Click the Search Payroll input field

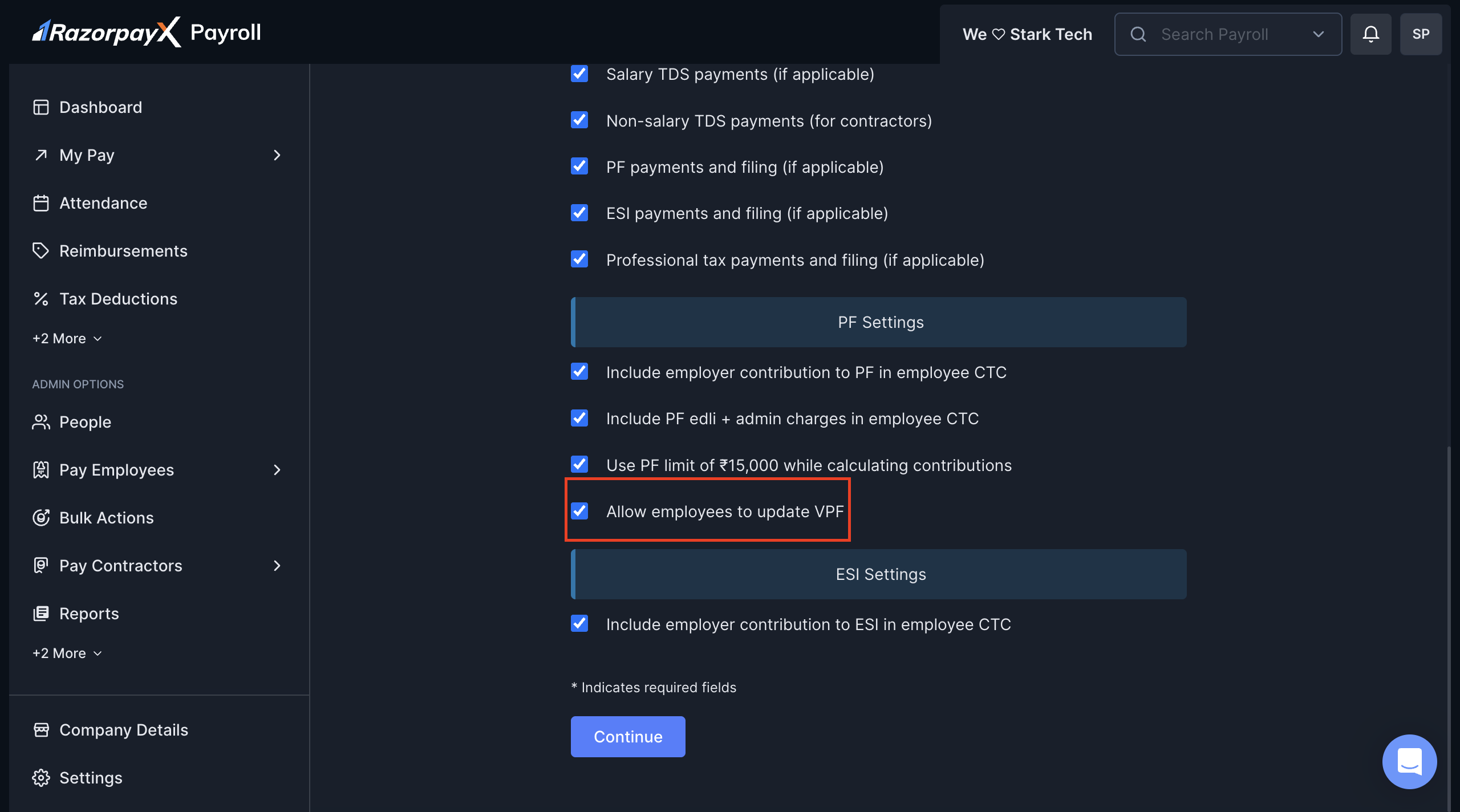point(1215,34)
